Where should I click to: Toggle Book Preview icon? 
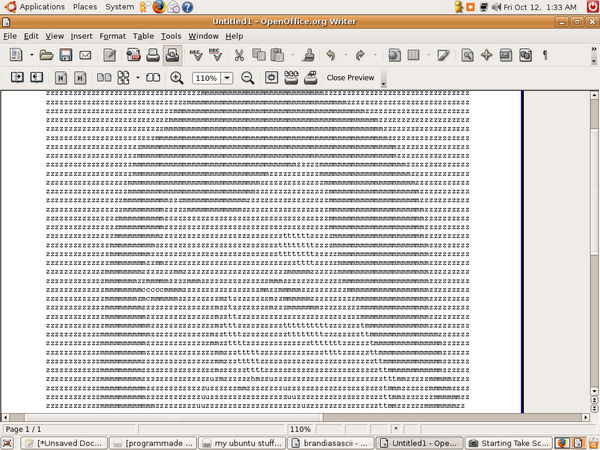click(153, 78)
